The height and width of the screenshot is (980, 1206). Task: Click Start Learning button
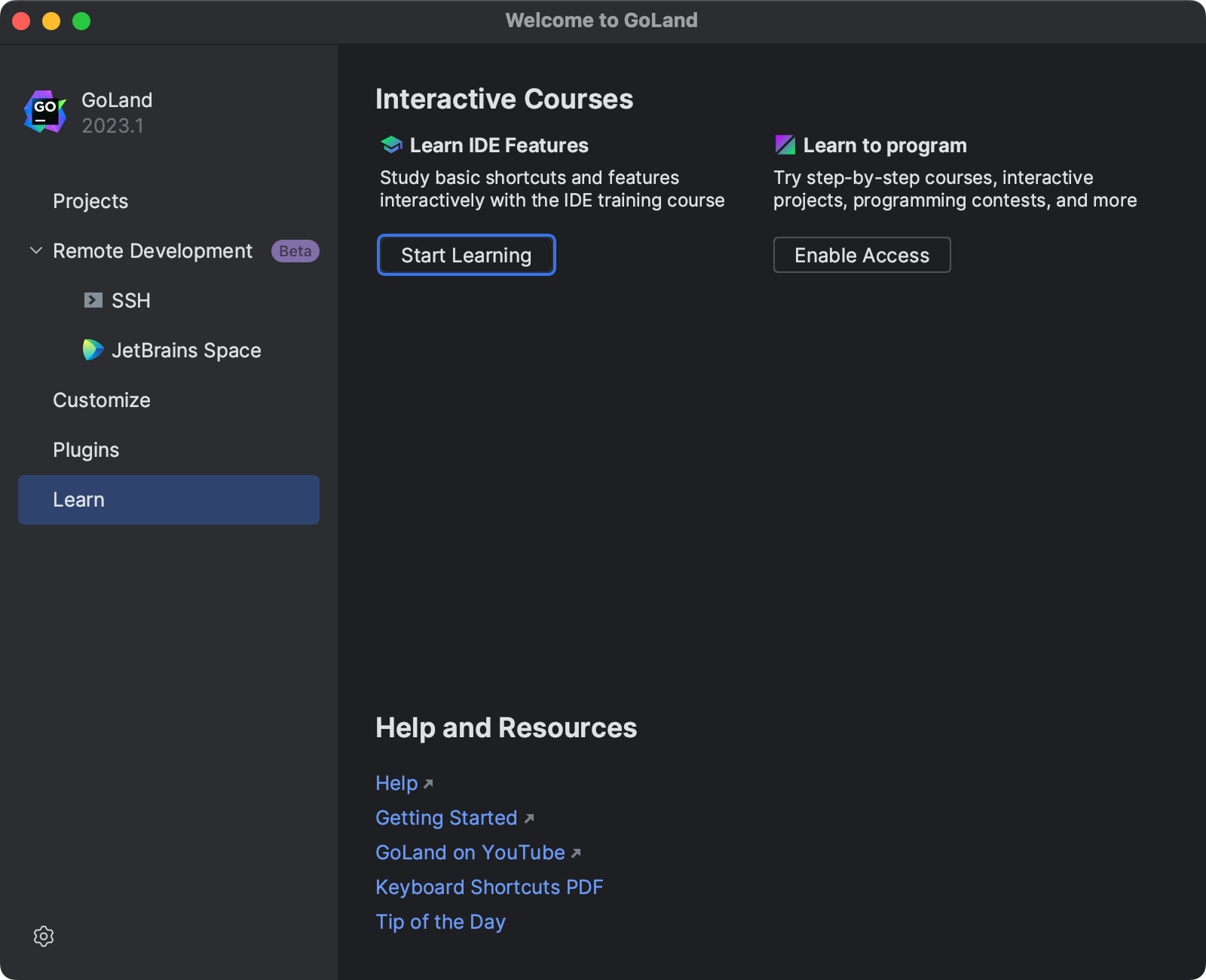click(x=466, y=255)
